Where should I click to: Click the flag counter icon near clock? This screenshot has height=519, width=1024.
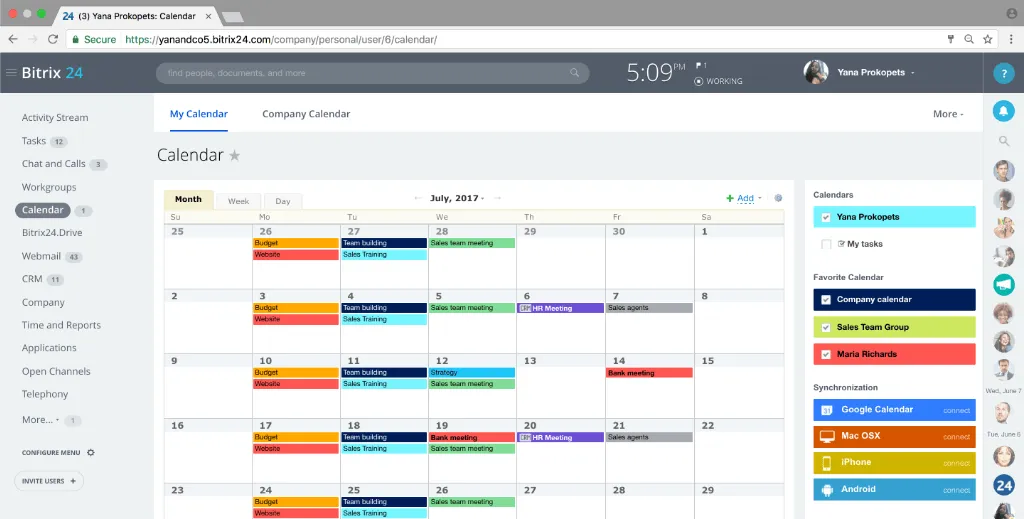pos(701,65)
